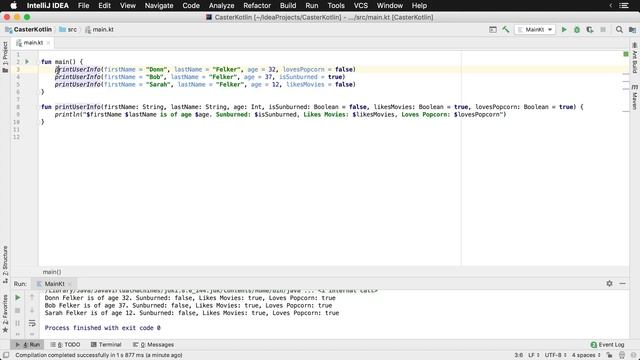
Task: Click the first error stripe mark on right
Action: (626, 74)
